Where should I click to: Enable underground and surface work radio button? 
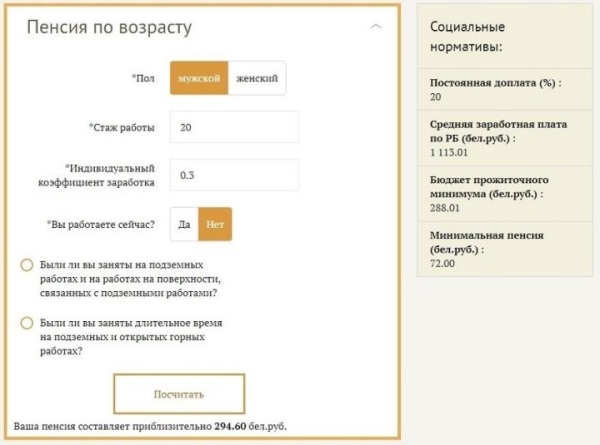click(26, 264)
